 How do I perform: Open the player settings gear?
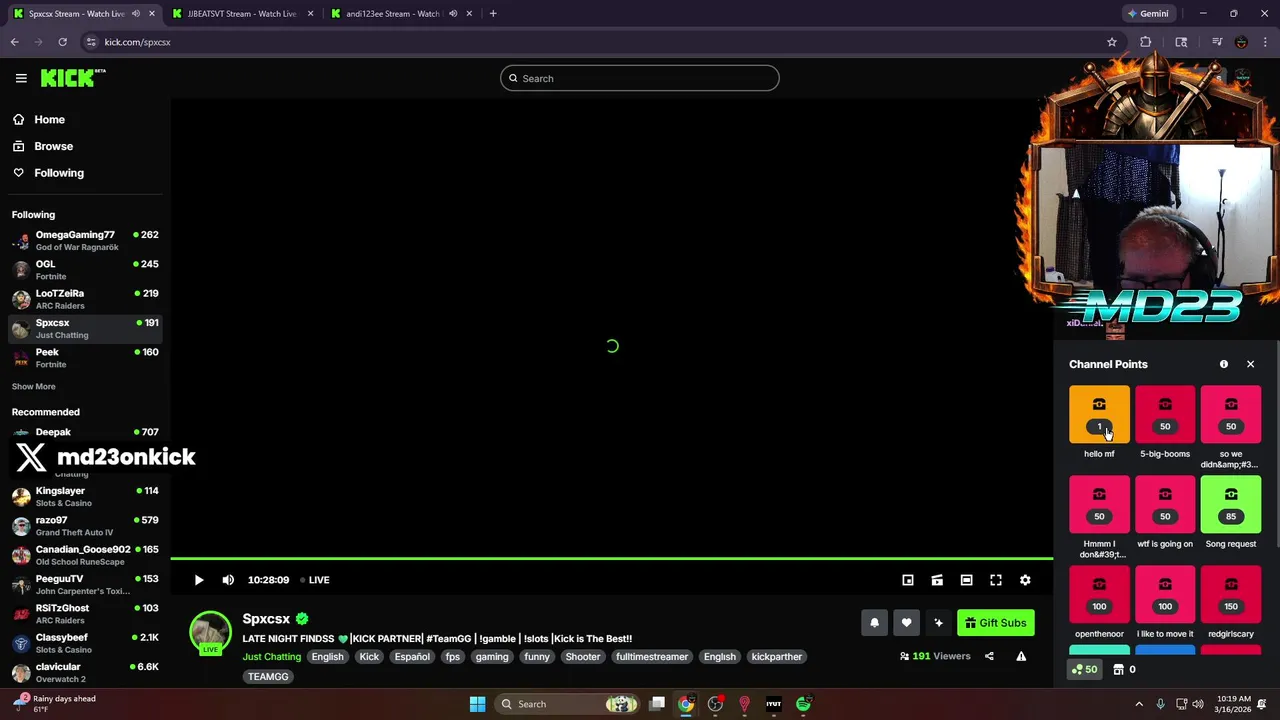click(x=1025, y=580)
